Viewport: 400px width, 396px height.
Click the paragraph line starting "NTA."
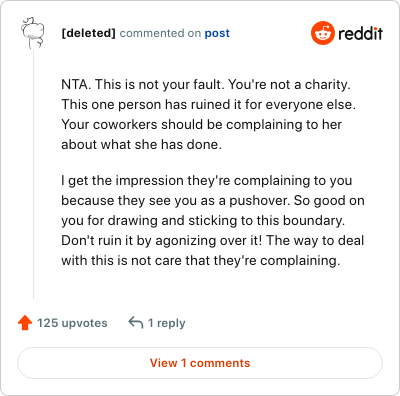(x=206, y=85)
